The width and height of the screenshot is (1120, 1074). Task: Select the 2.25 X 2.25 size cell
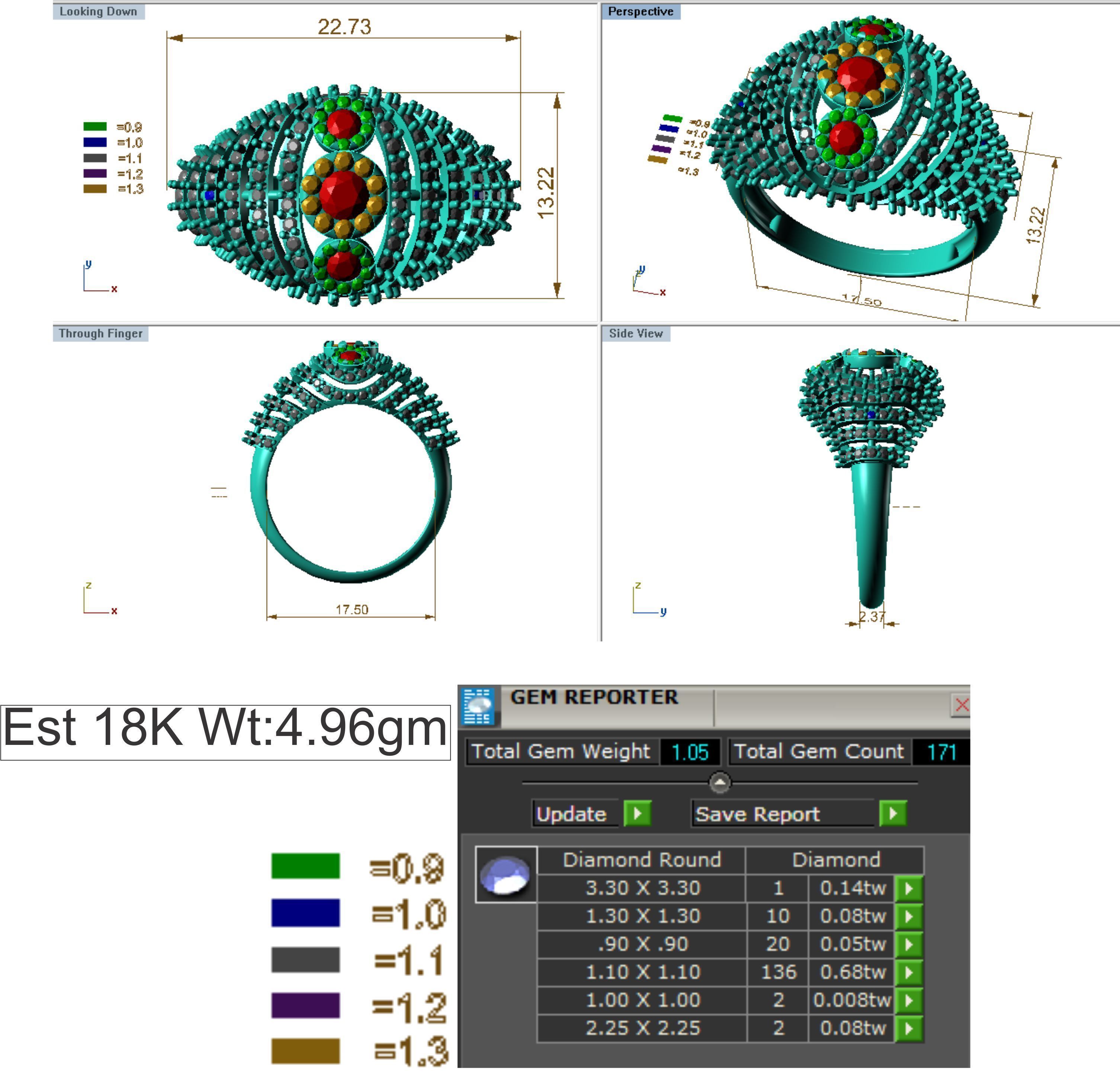click(642, 1028)
